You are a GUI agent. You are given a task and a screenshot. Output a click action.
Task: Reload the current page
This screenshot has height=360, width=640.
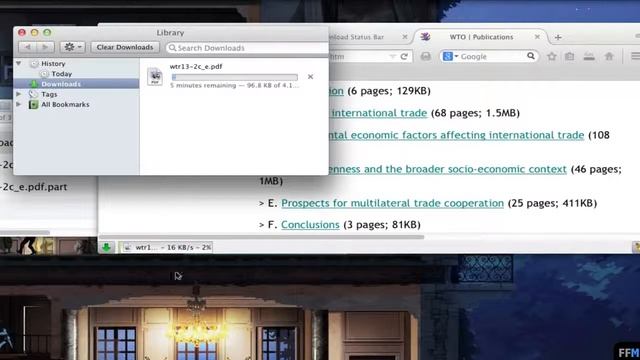[404, 57]
